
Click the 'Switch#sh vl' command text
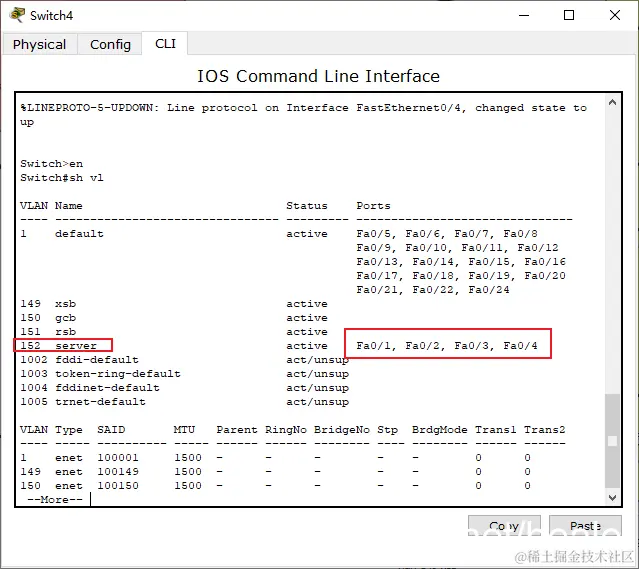(62, 178)
